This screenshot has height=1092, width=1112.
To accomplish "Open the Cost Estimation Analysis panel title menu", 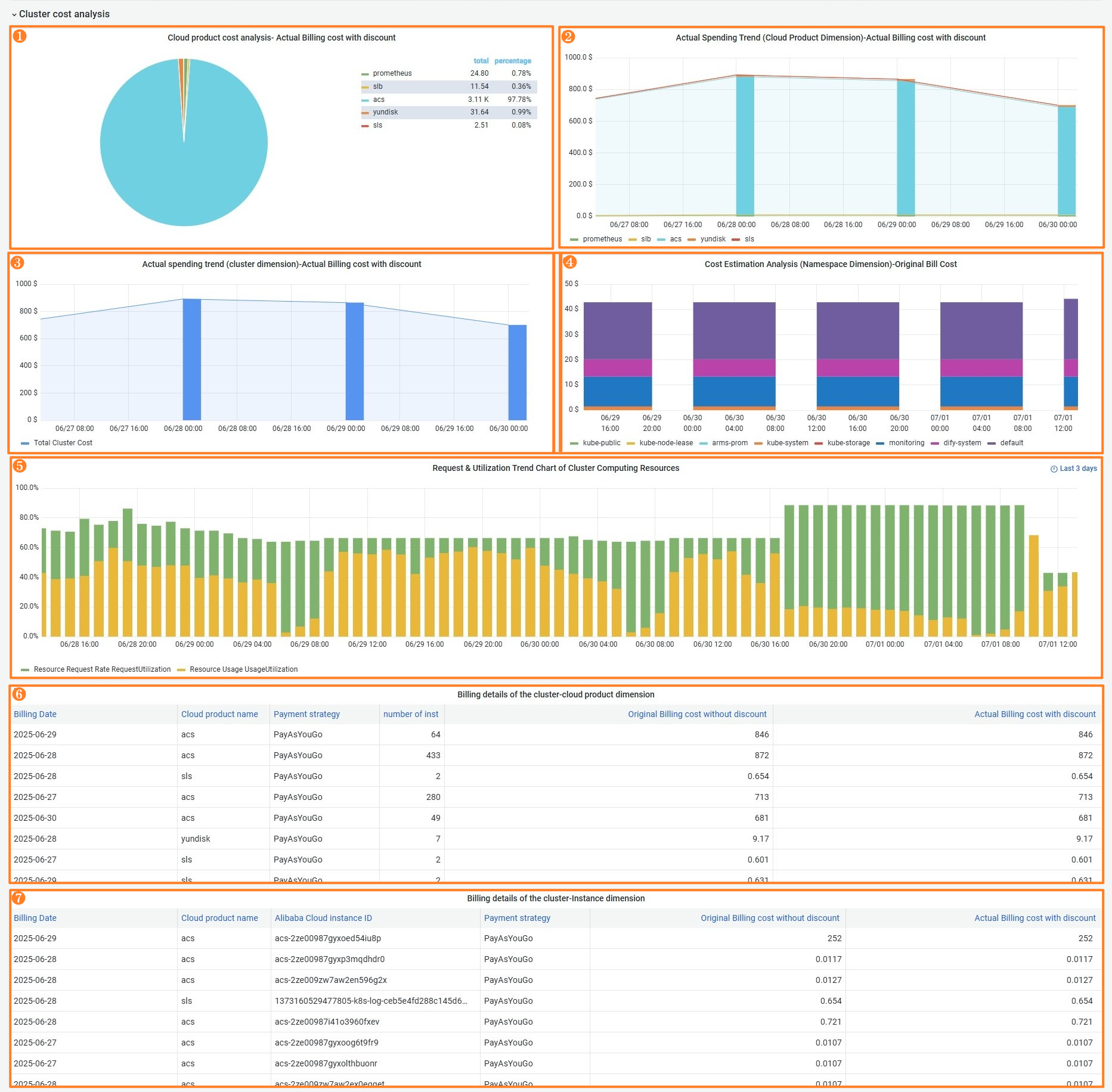I will [x=831, y=264].
